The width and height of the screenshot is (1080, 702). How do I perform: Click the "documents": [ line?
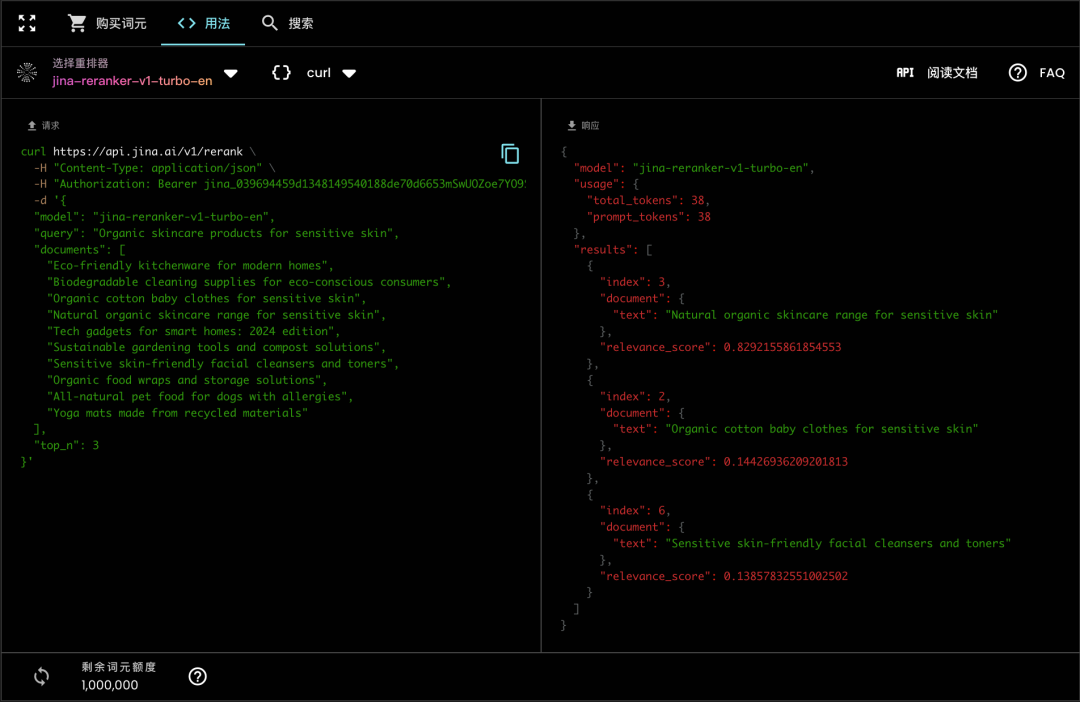[x=80, y=250]
